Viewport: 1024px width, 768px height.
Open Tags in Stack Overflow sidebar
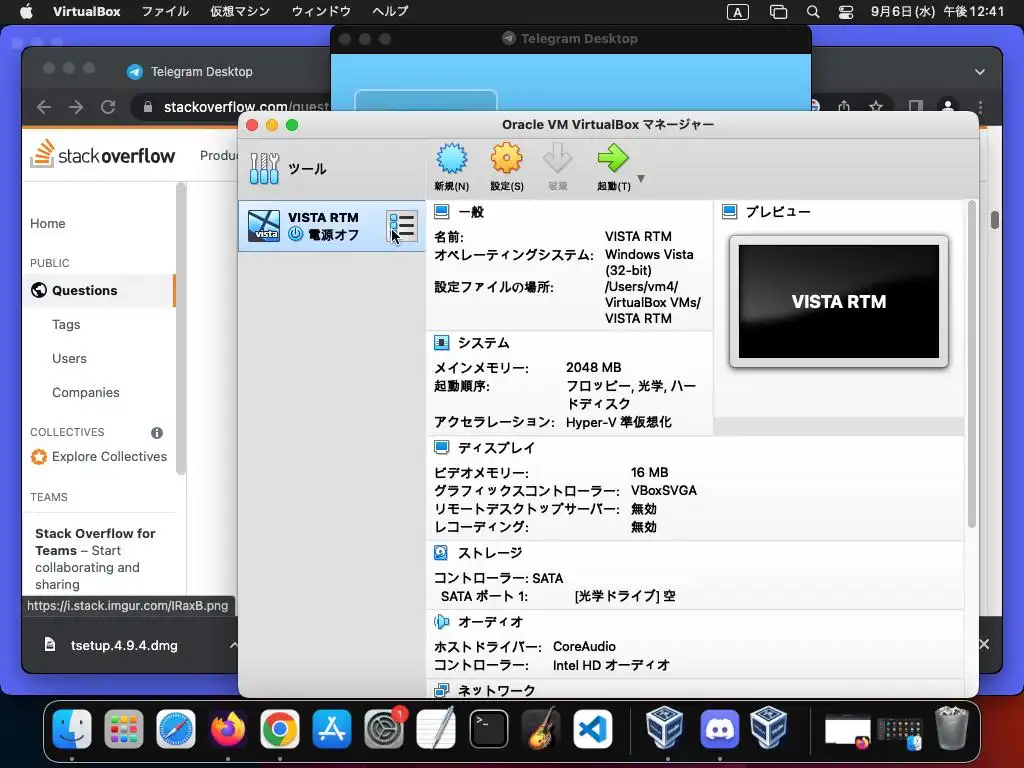point(66,325)
